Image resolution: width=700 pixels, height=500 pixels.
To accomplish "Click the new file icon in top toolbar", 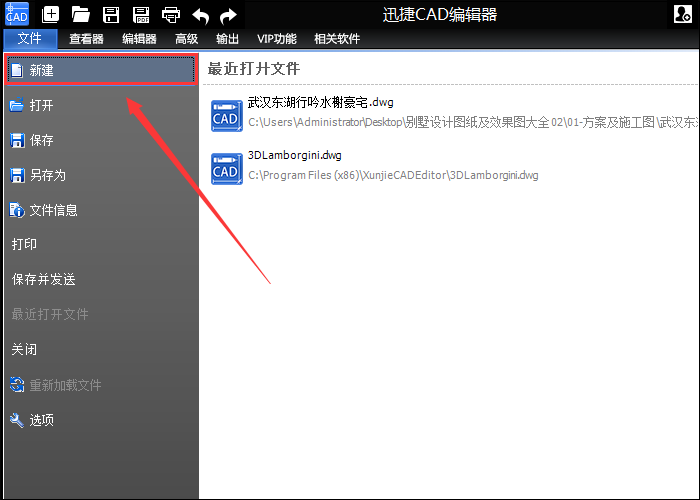I will tap(50, 14).
